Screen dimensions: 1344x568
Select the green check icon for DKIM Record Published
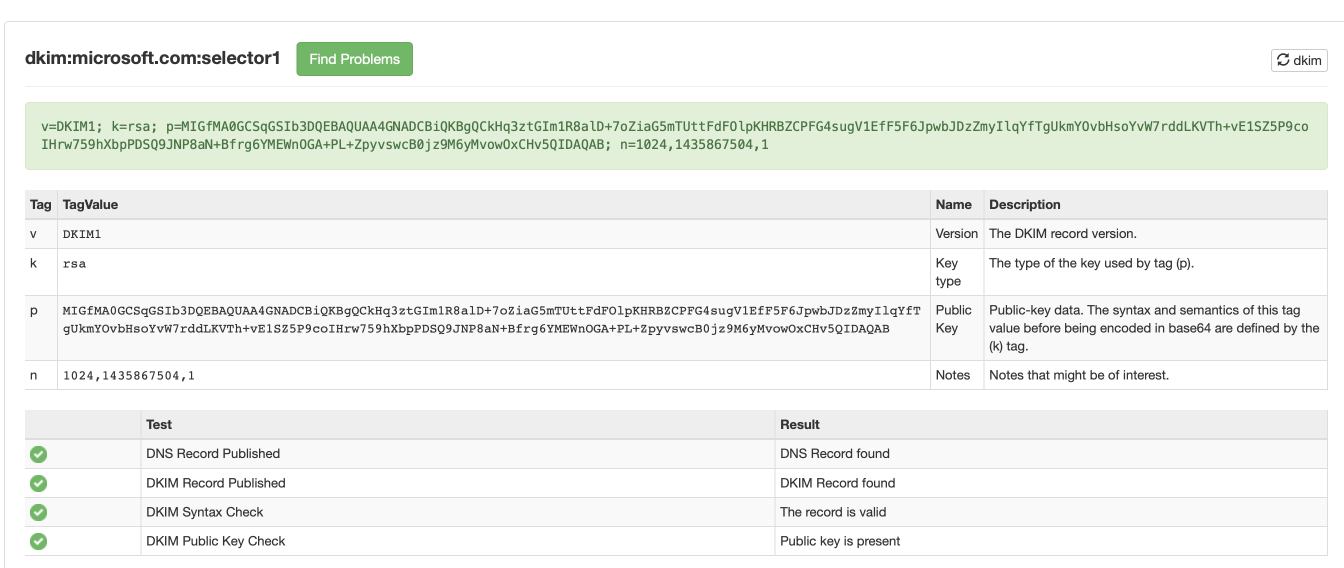[38, 483]
